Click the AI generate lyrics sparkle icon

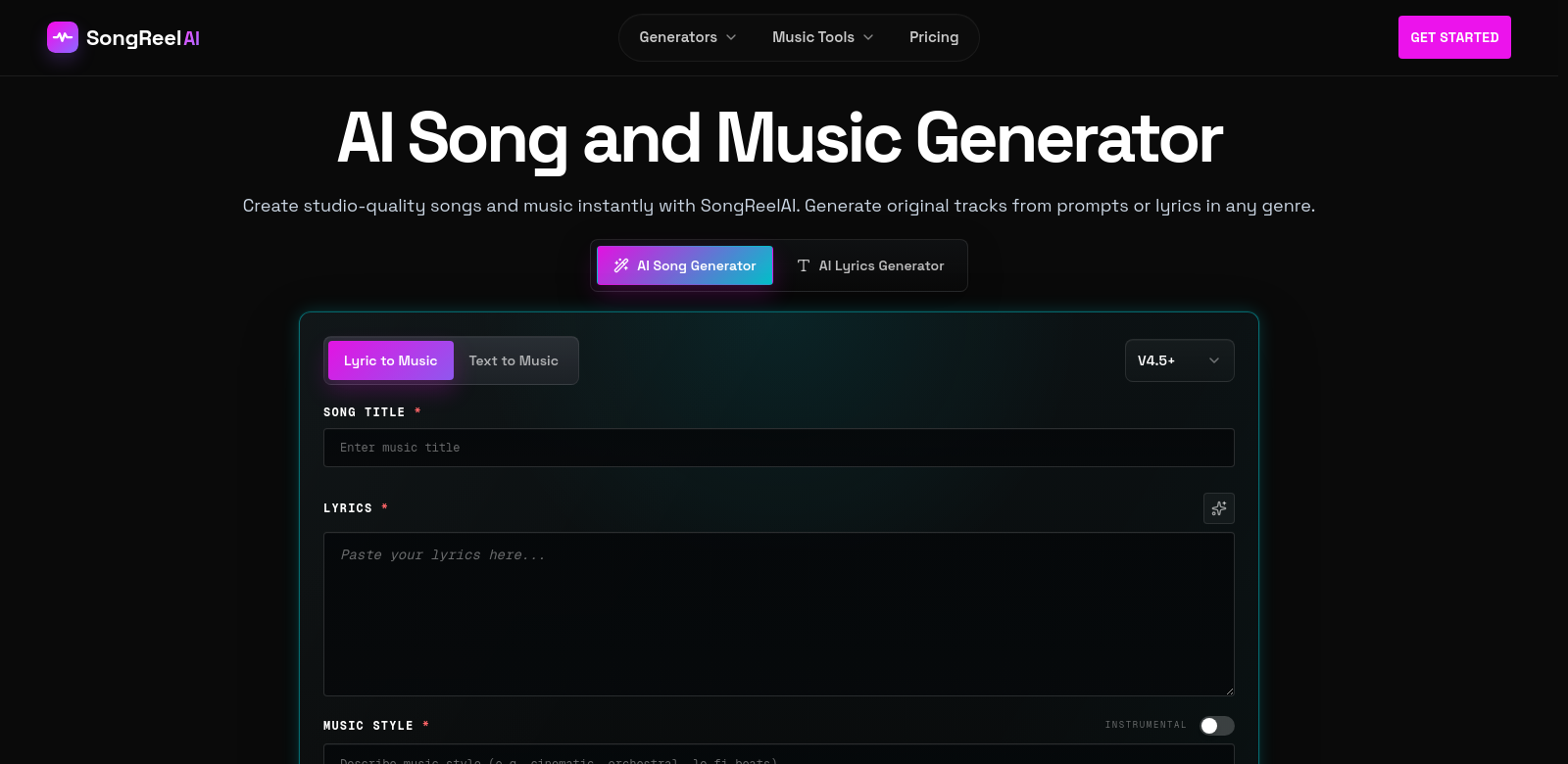pyautogui.click(x=1219, y=508)
